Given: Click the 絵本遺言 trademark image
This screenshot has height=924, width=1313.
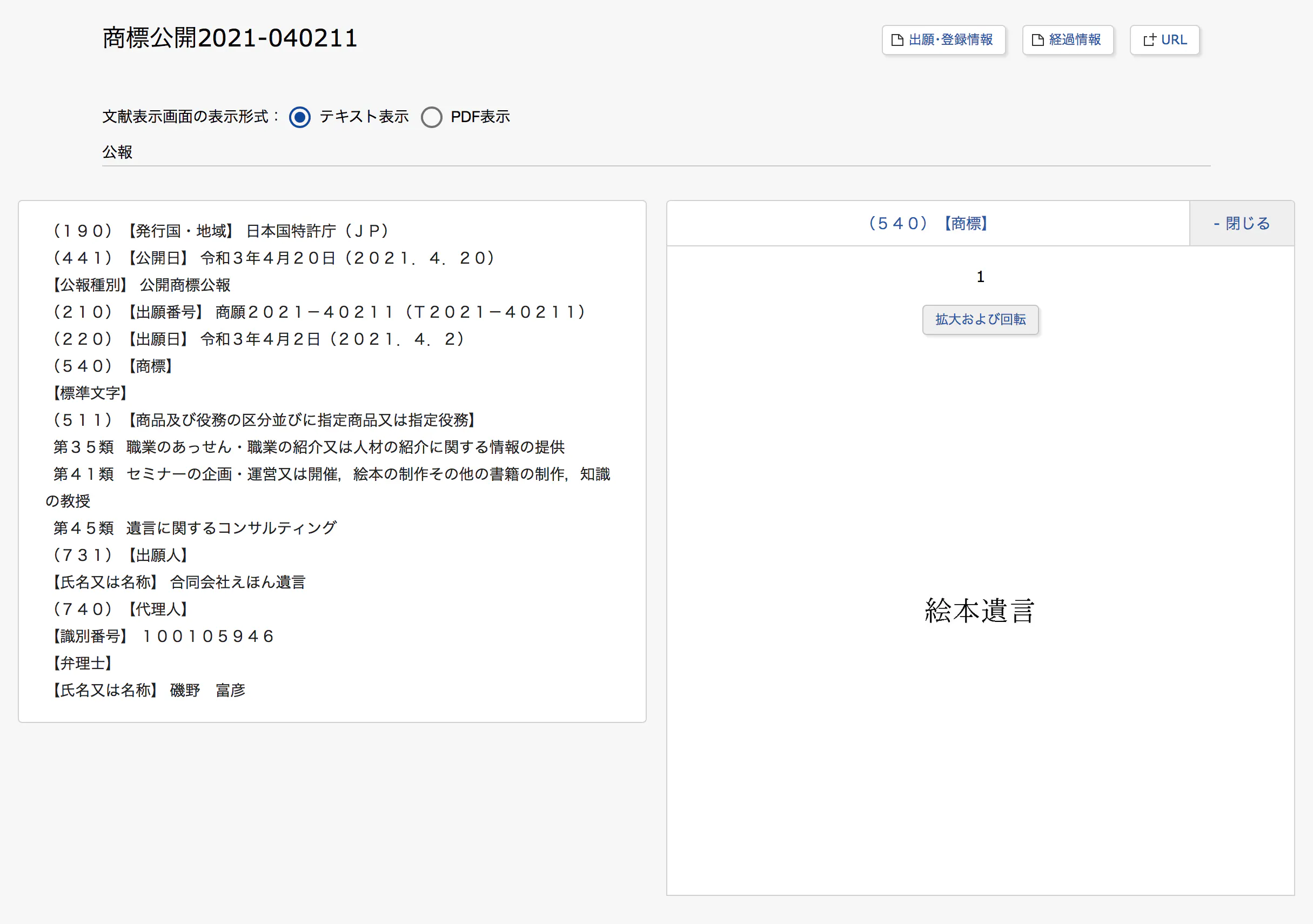Looking at the screenshot, I should click(980, 611).
